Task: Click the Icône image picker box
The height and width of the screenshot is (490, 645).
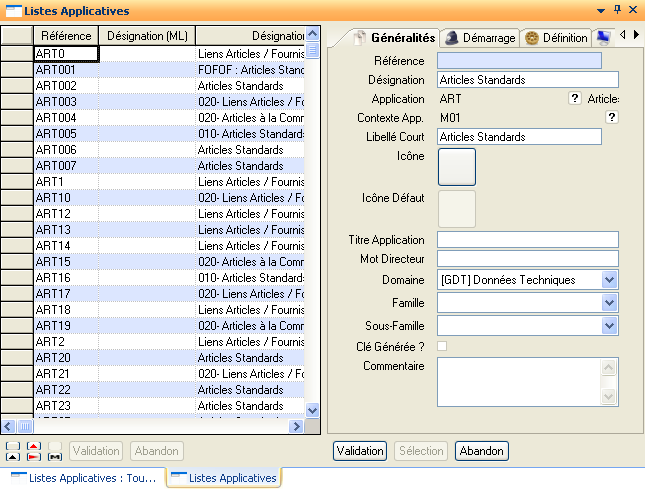Action: [x=456, y=166]
